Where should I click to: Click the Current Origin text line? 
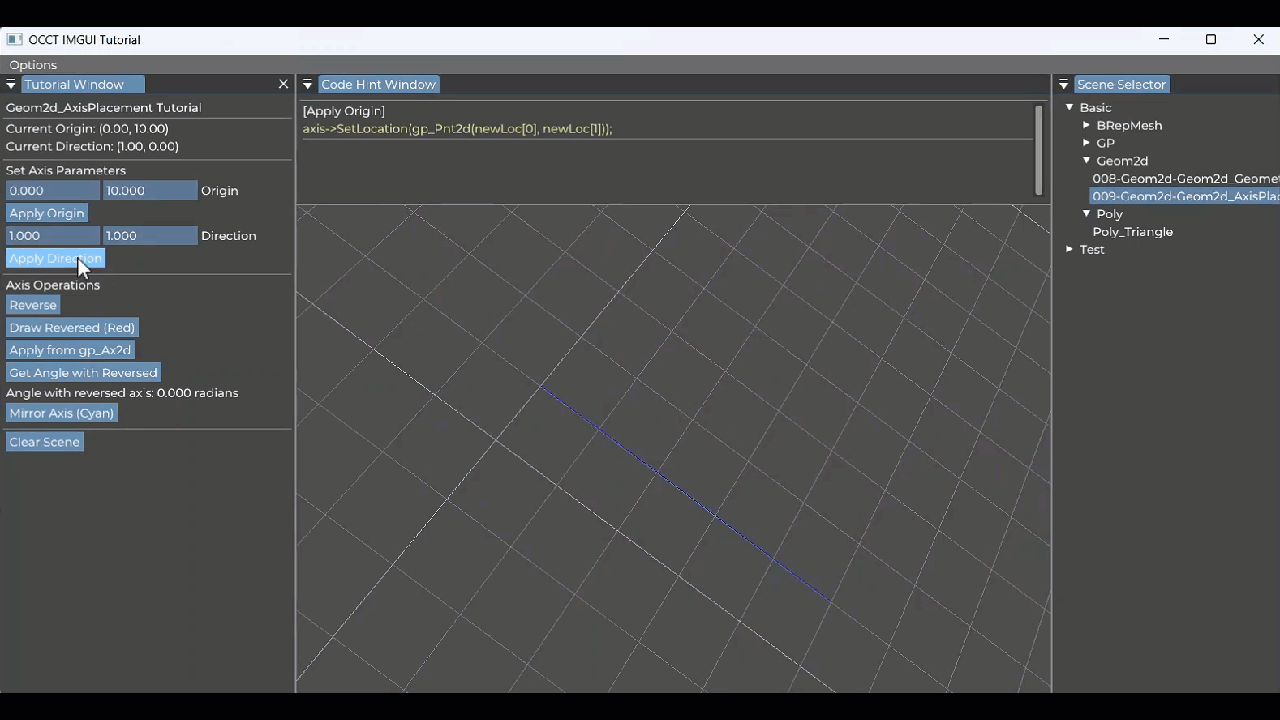point(87,129)
